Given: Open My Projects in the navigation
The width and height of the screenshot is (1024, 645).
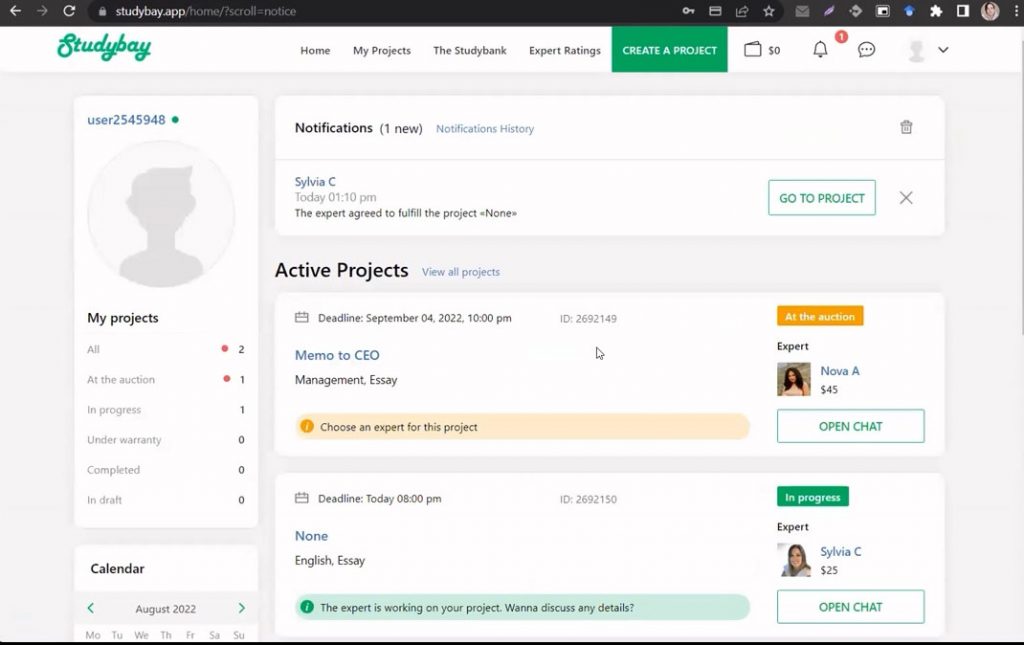Looking at the screenshot, I should [x=381, y=50].
